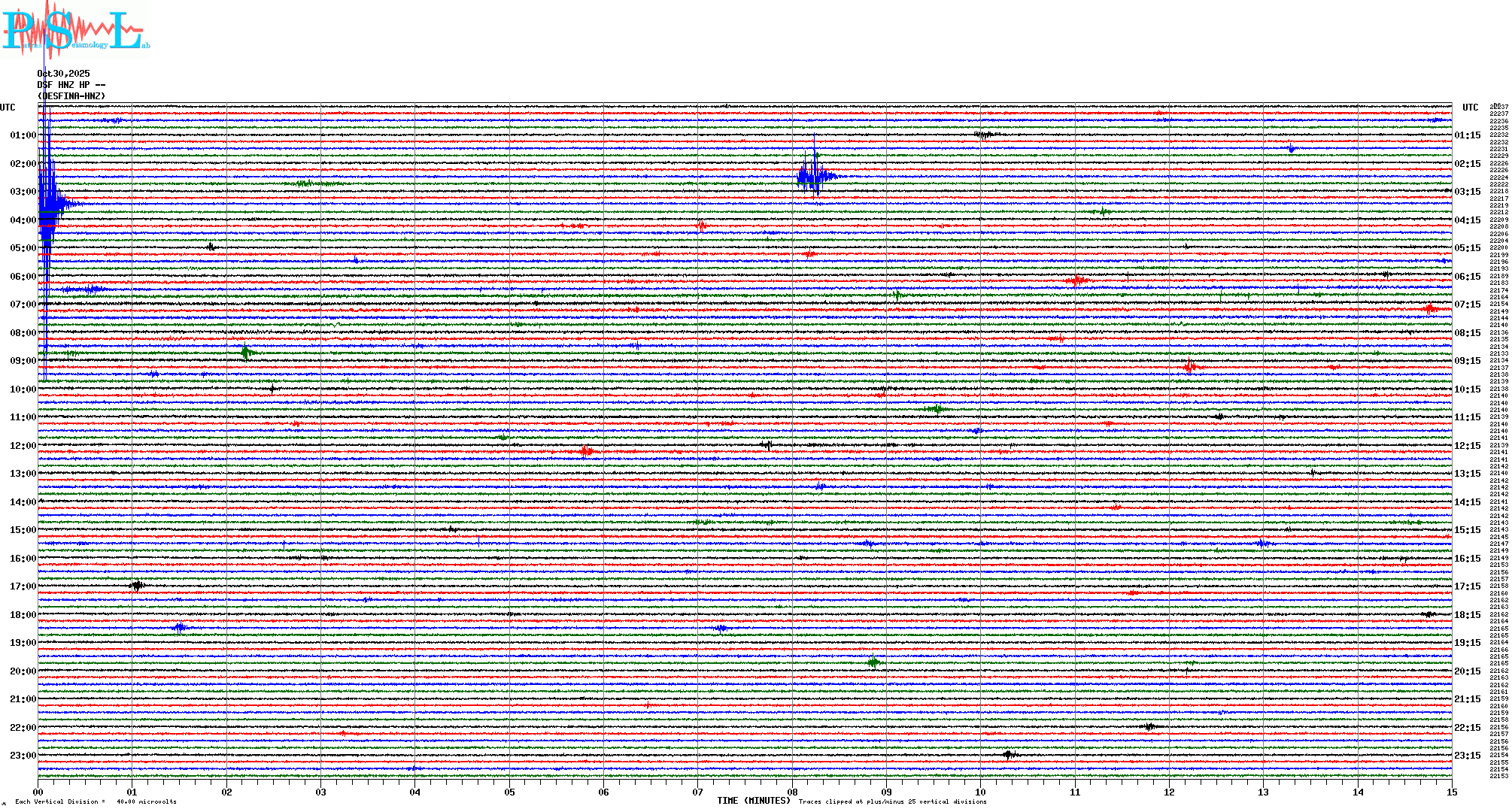Click the 08 minute tick label
Image resolution: width=1512 pixels, height=812 pixels.
click(x=792, y=792)
